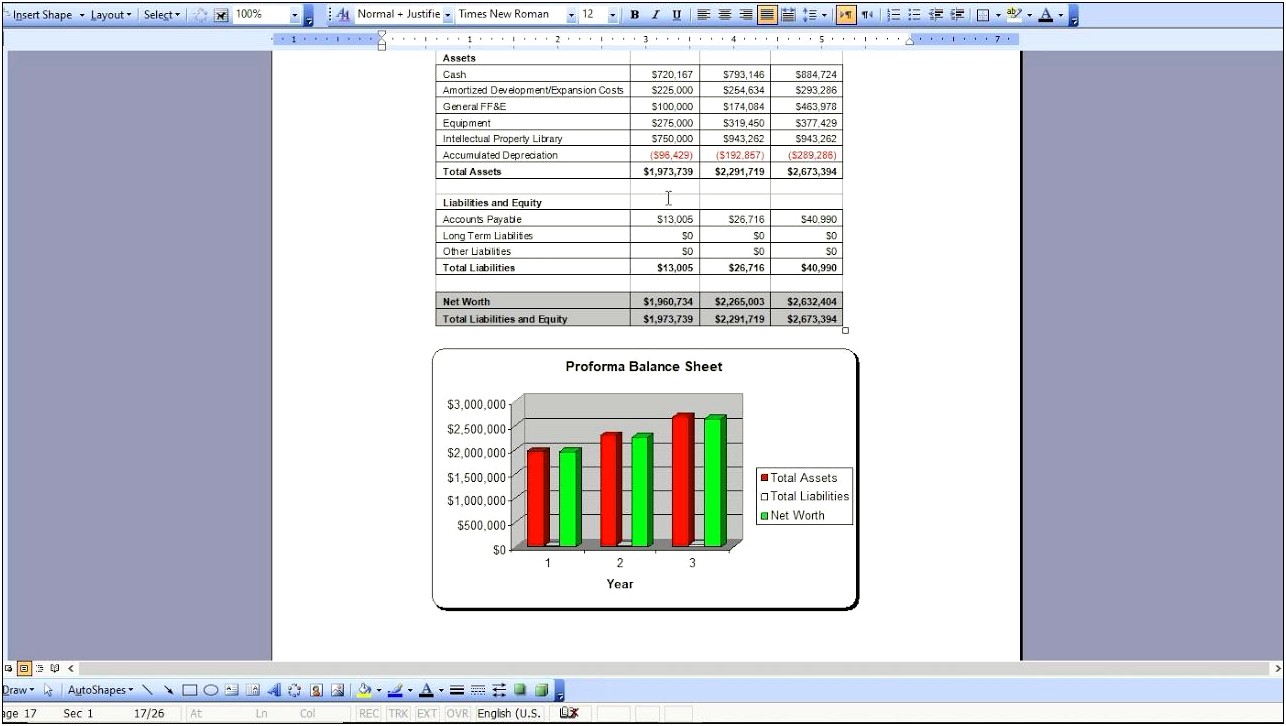Apply numbered list formatting
The image size is (1286, 726).
coord(894,15)
